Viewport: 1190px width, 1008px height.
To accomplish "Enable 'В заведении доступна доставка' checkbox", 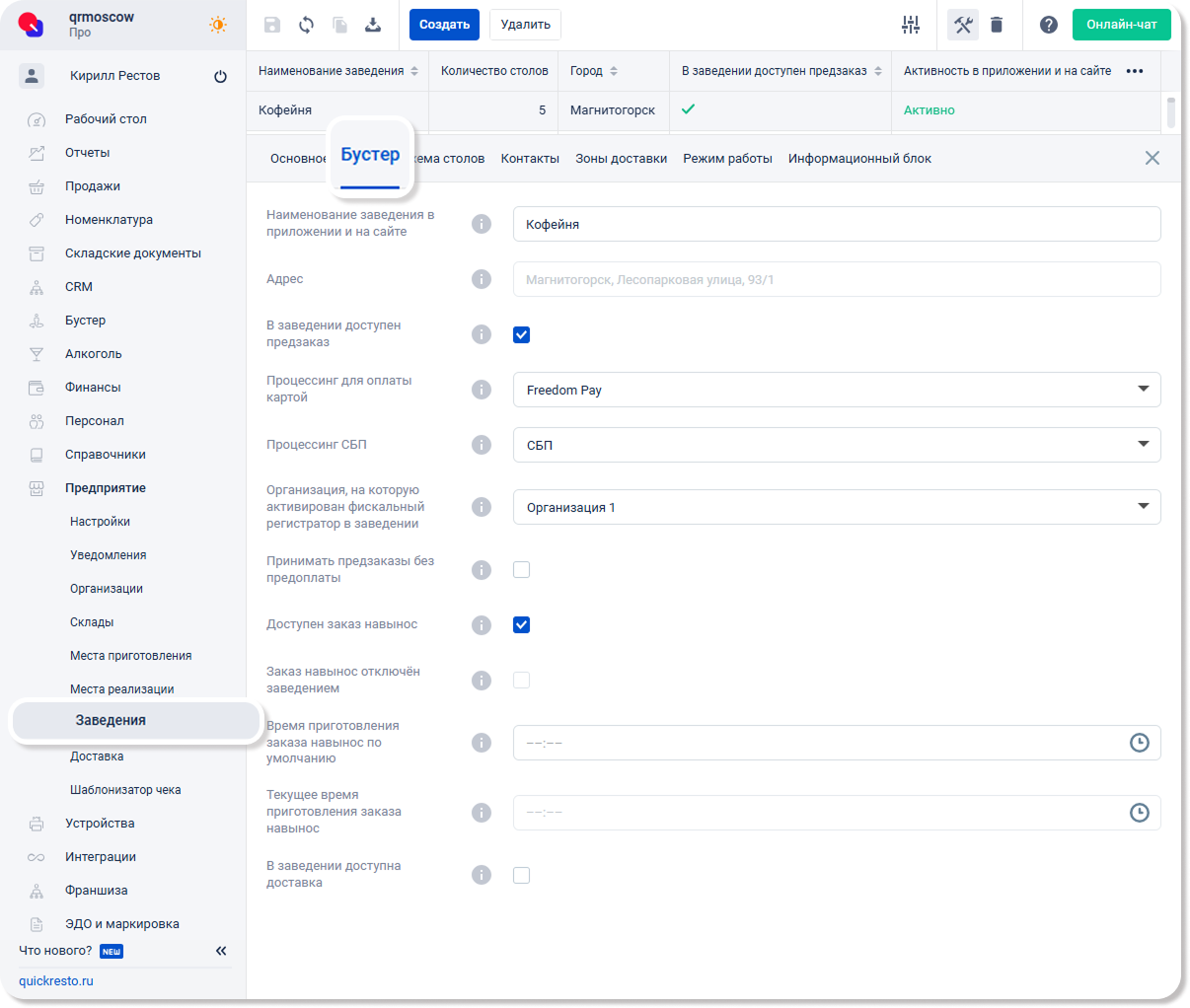I will point(522,875).
